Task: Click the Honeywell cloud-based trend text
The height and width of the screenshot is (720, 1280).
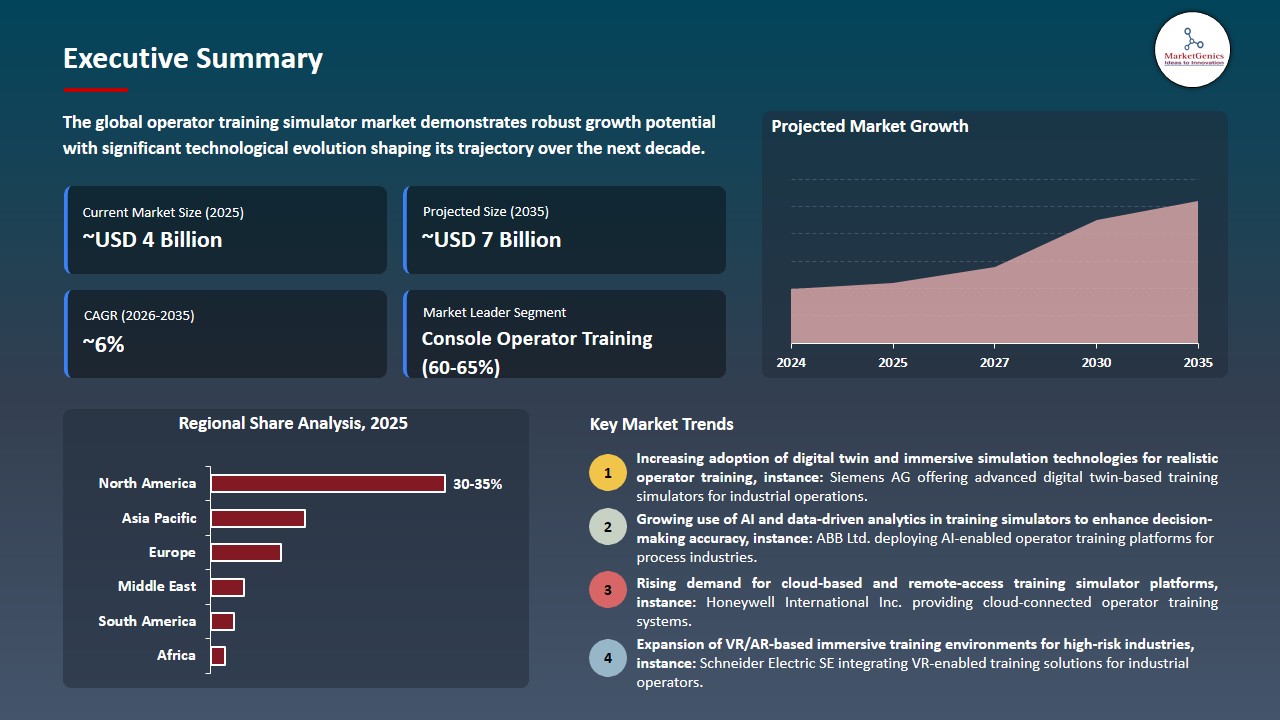Action: pos(927,602)
